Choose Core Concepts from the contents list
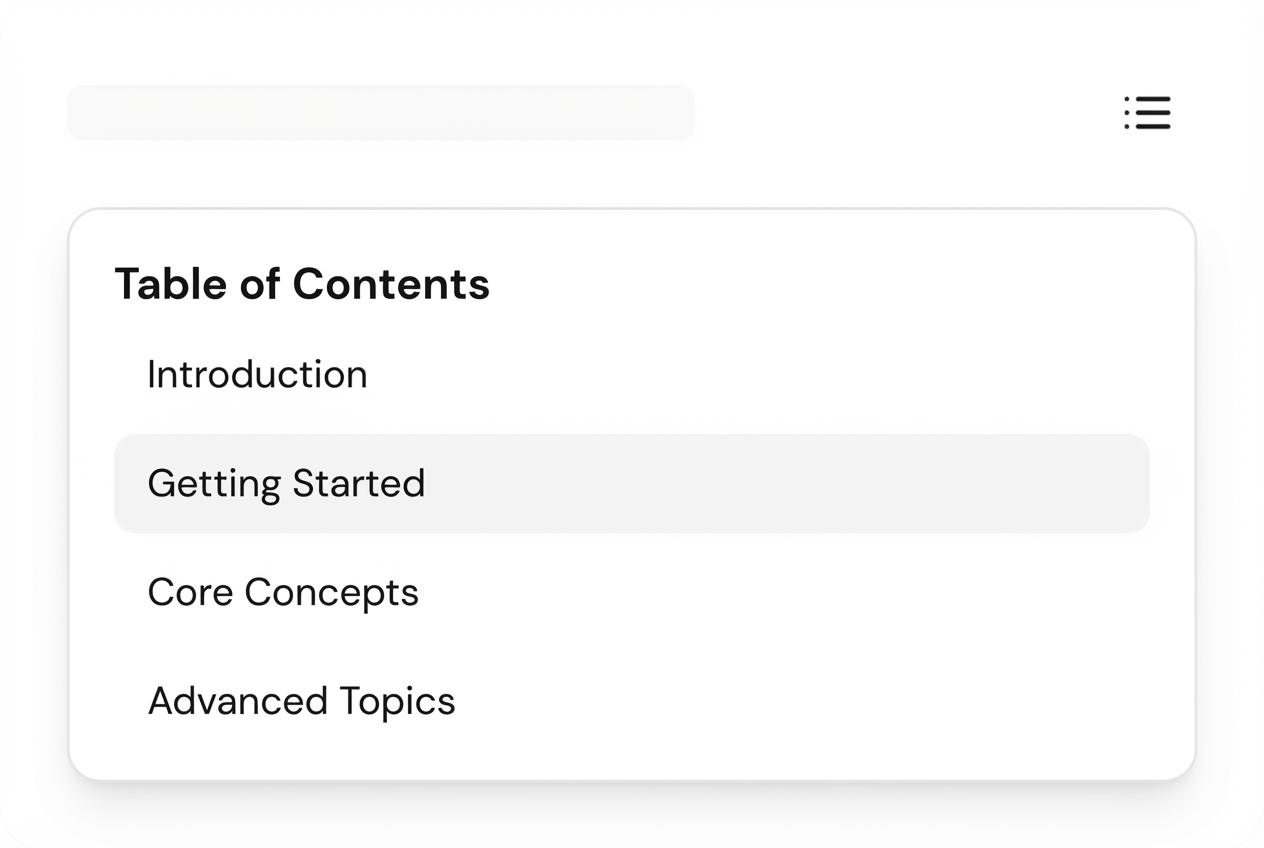 tap(283, 592)
